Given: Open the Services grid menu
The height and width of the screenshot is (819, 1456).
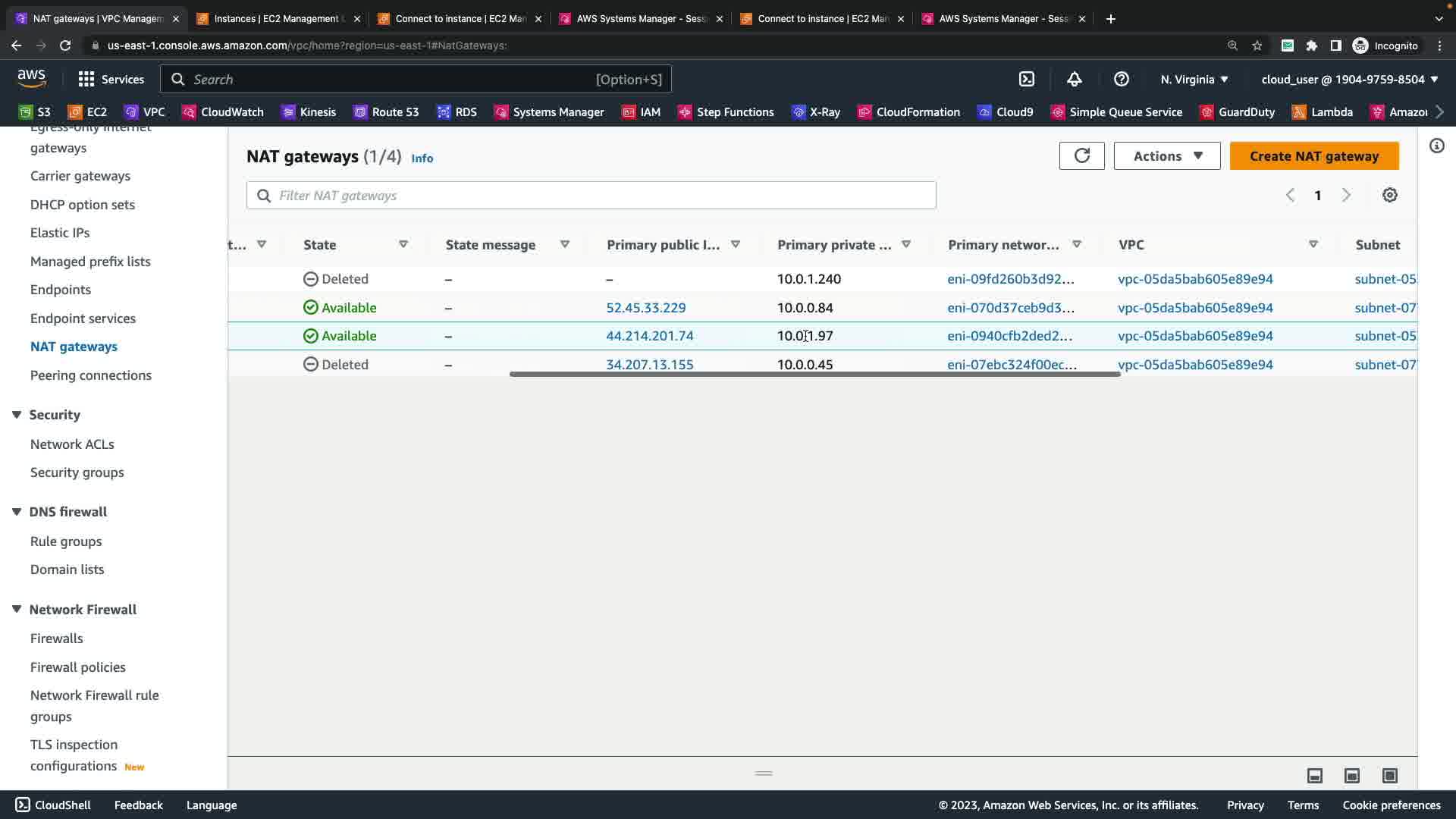Looking at the screenshot, I should click(111, 79).
